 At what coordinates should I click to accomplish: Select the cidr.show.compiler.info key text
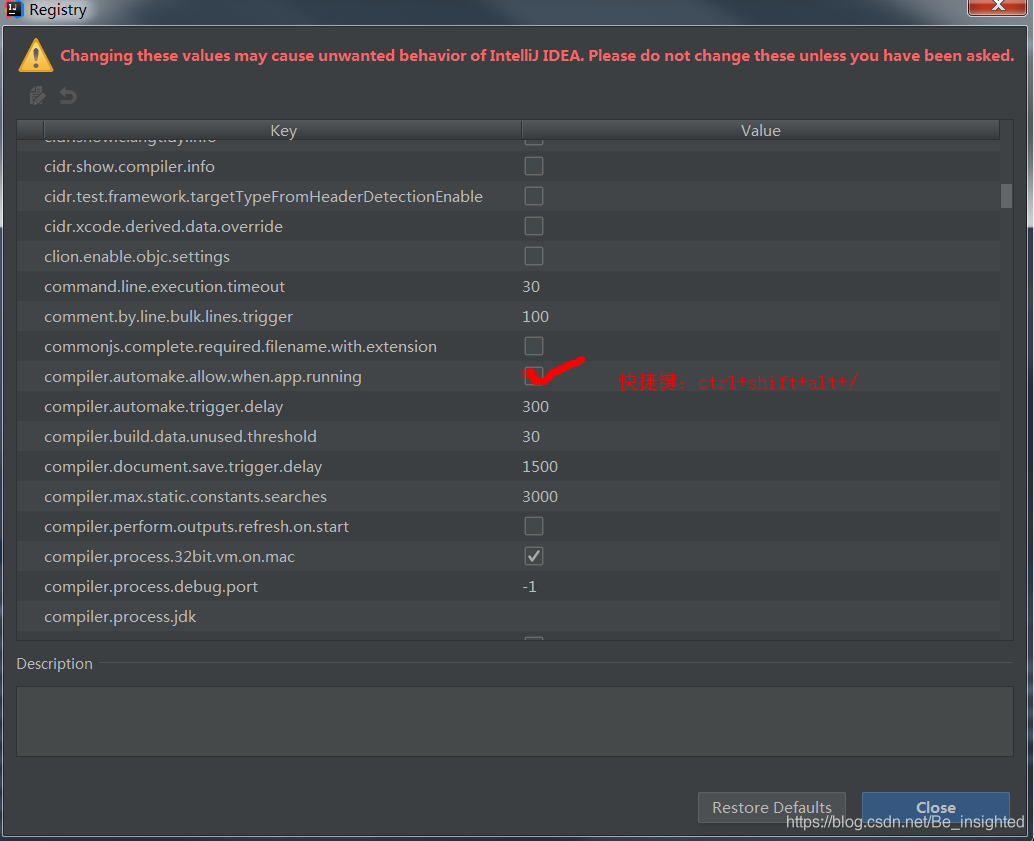[129, 166]
